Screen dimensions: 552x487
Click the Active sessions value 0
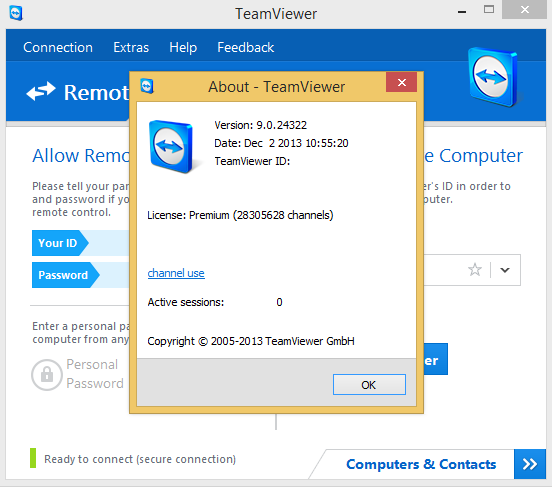[279, 302]
